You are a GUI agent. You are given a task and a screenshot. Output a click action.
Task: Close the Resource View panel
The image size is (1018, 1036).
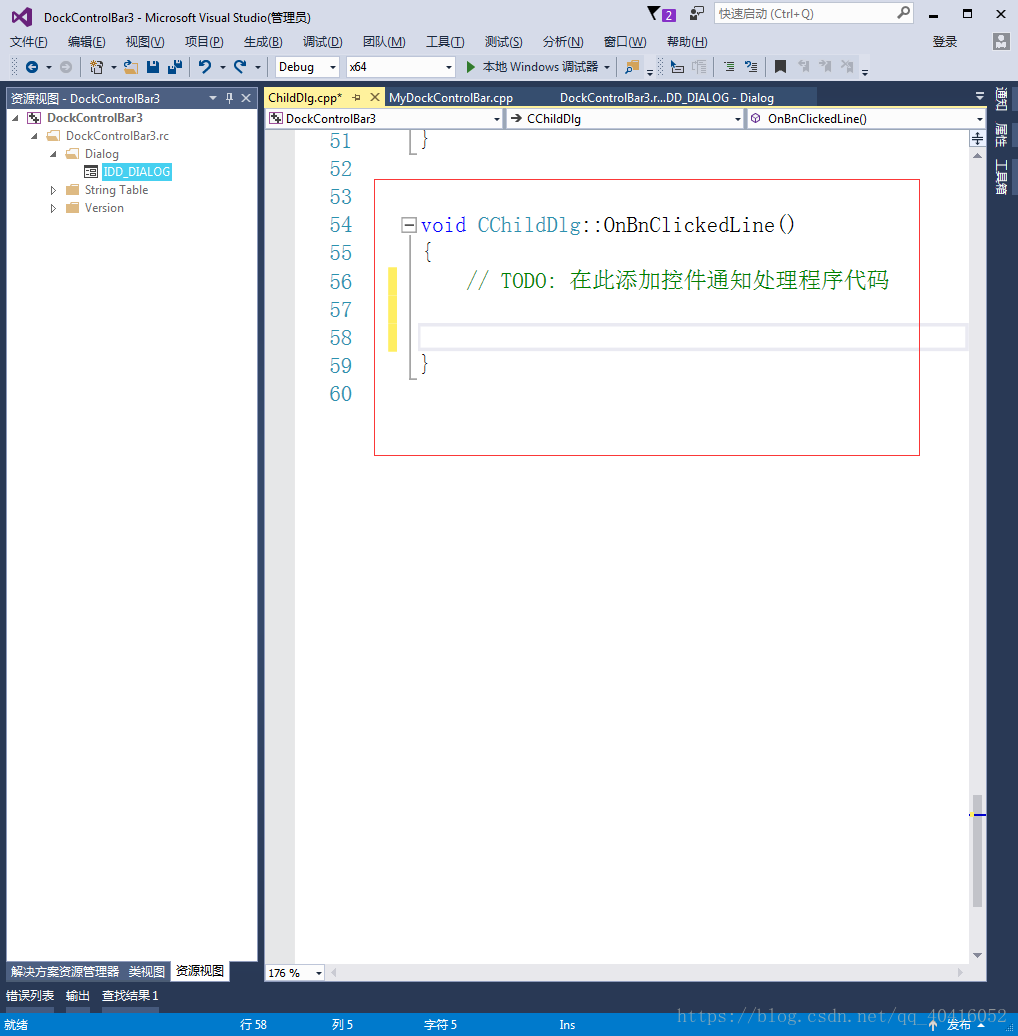tap(246, 98)
